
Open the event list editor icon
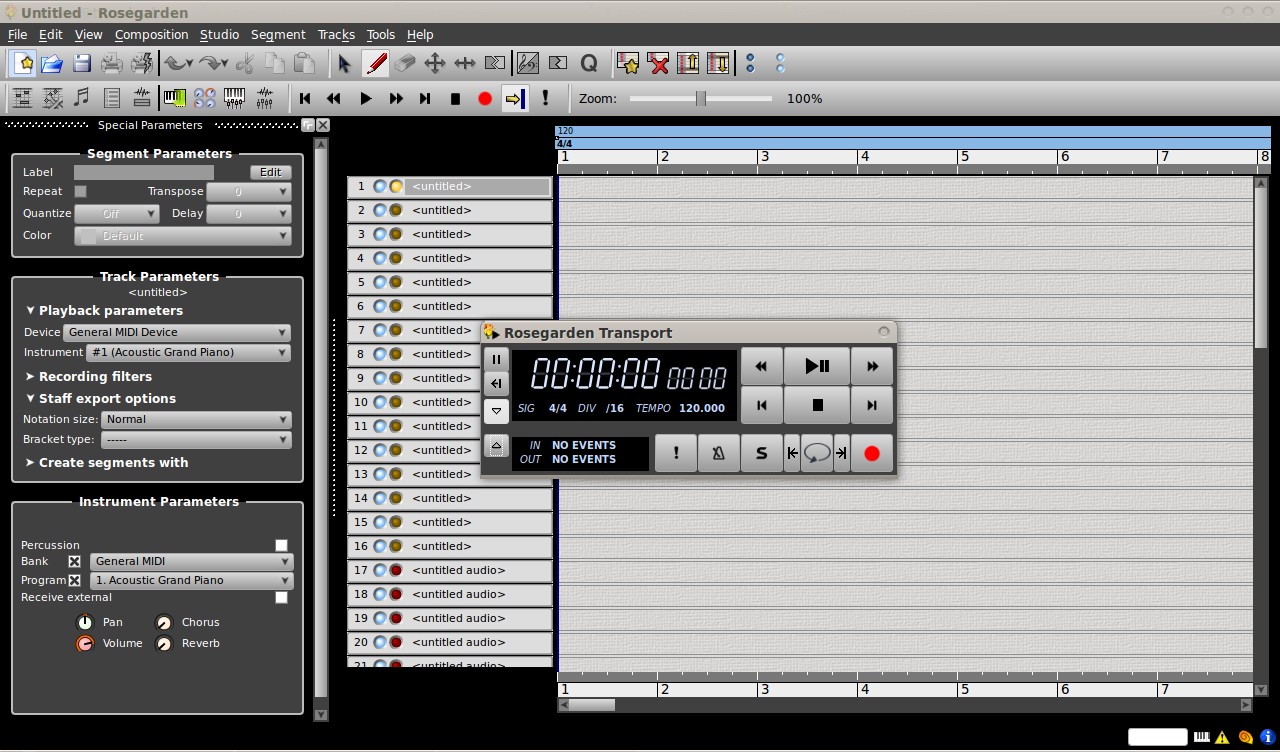click(112, 98)
